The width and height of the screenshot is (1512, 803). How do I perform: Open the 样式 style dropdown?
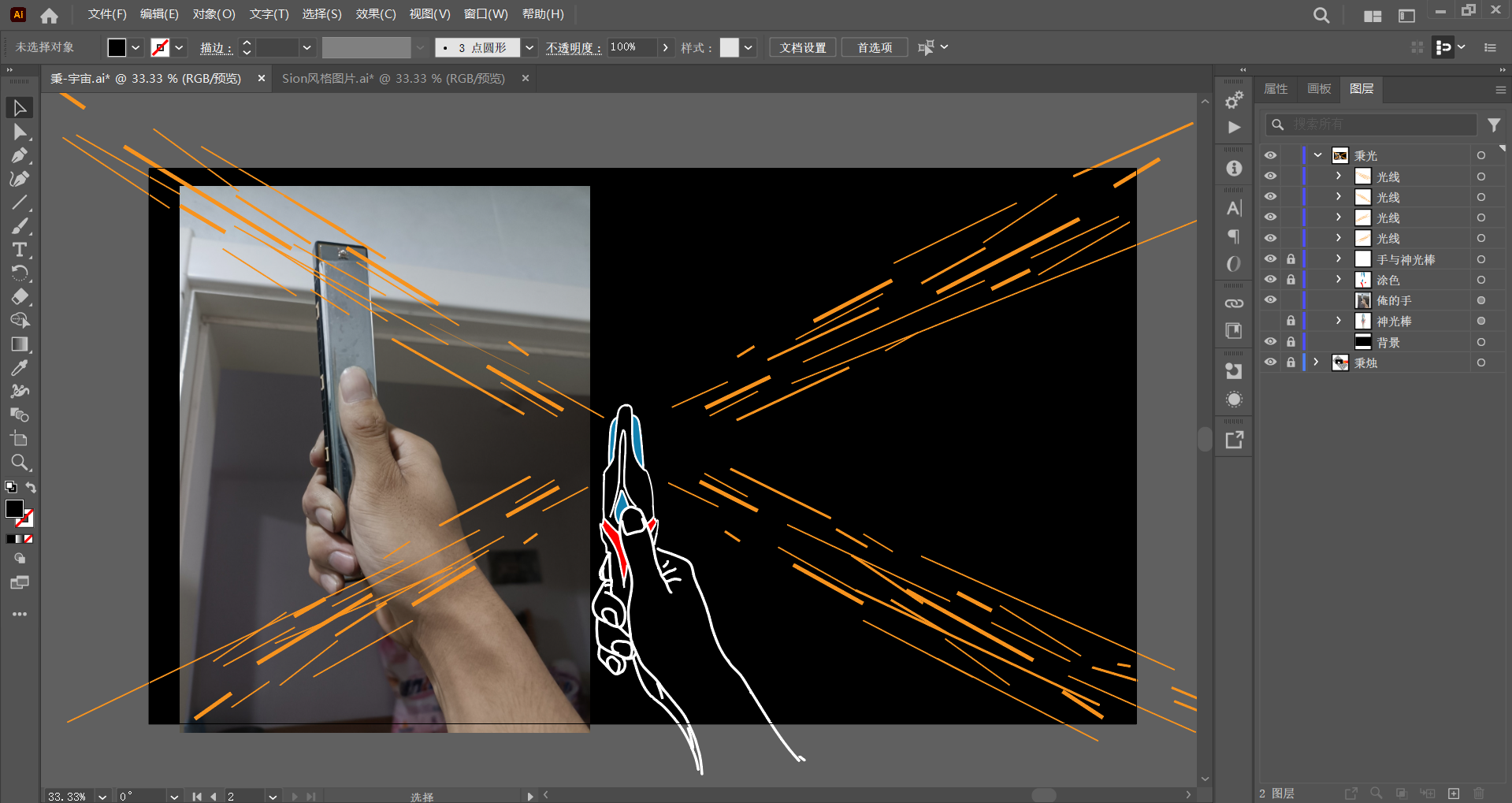coord(748,48)
